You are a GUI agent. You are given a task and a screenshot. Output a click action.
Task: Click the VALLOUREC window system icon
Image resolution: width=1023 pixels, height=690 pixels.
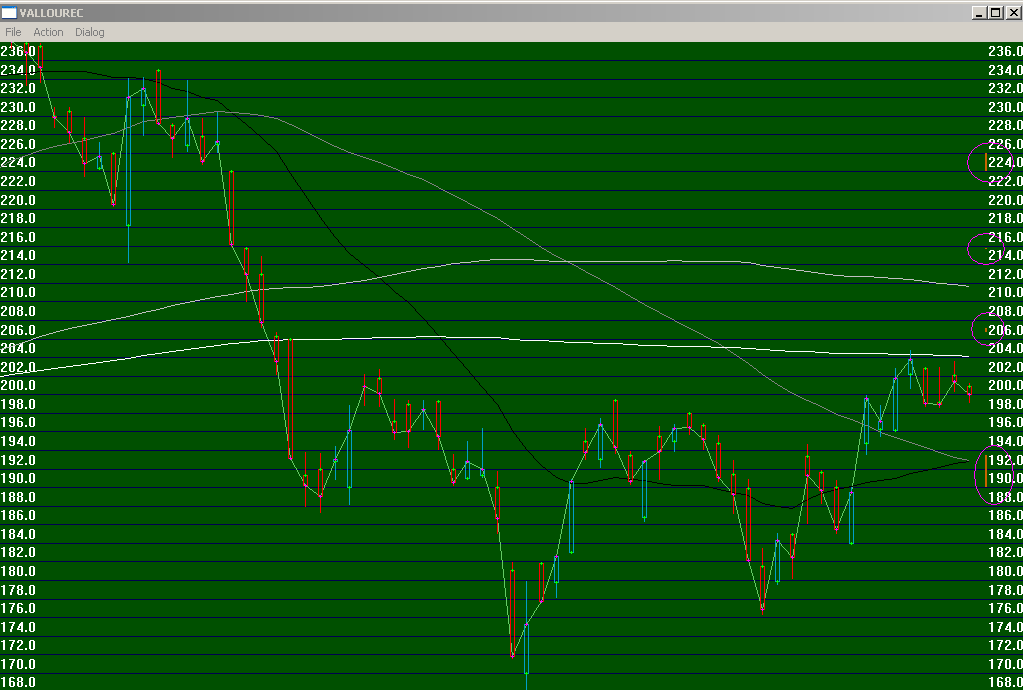8,12
